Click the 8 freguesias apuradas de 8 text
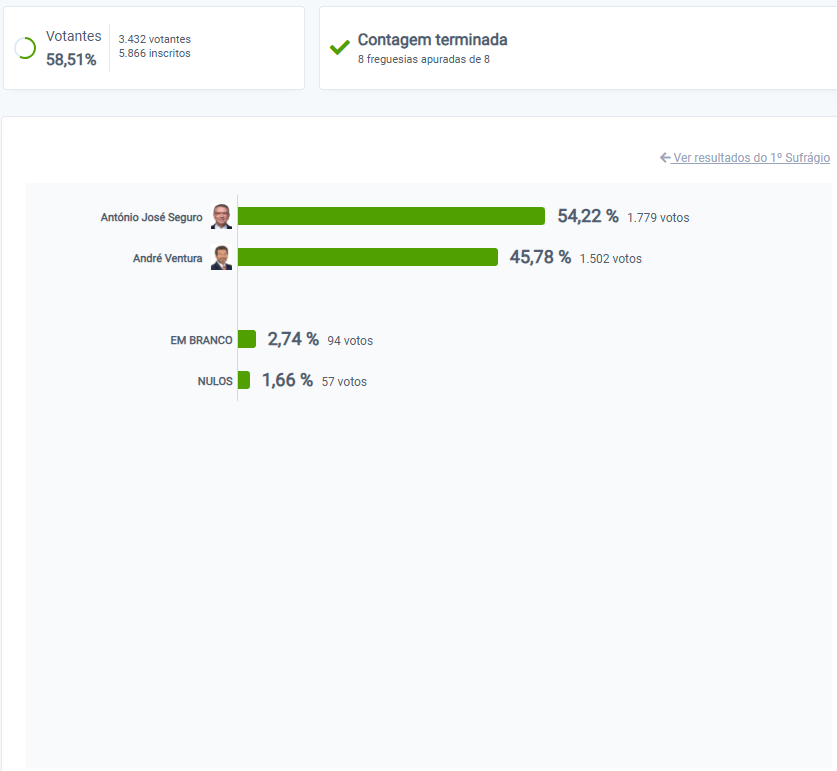Screen dimensions: 837x771 (x=424, y=59)
